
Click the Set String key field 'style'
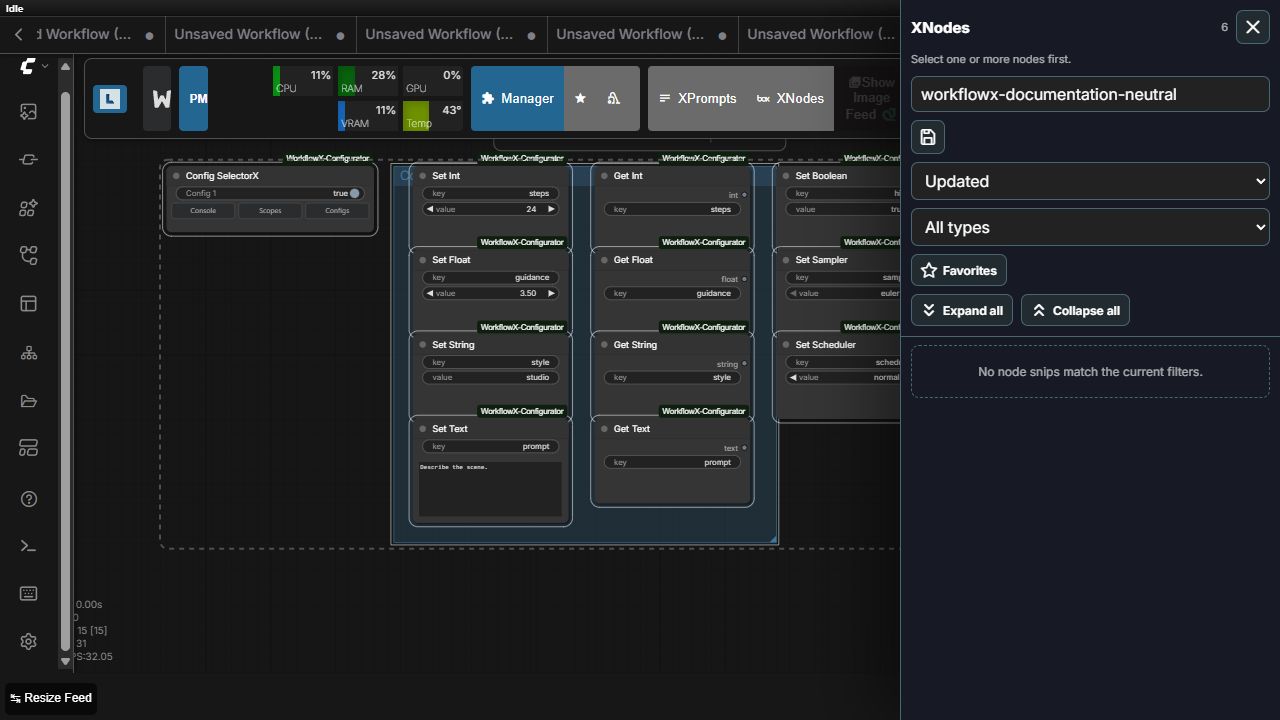pos(490,362)
